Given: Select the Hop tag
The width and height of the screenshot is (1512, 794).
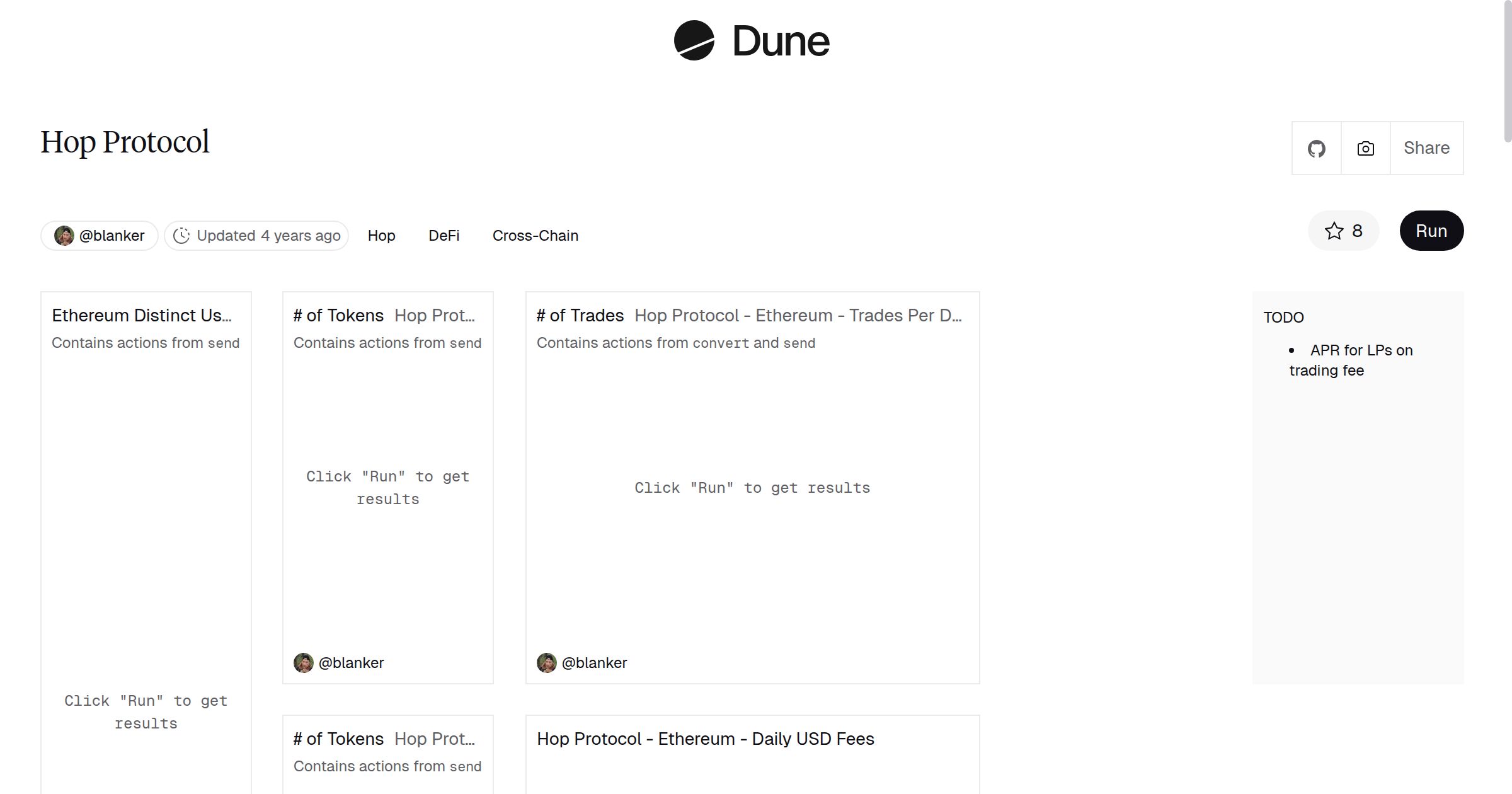Looking at the screenshot, I should pyautogui.click(x=381, y=236).
